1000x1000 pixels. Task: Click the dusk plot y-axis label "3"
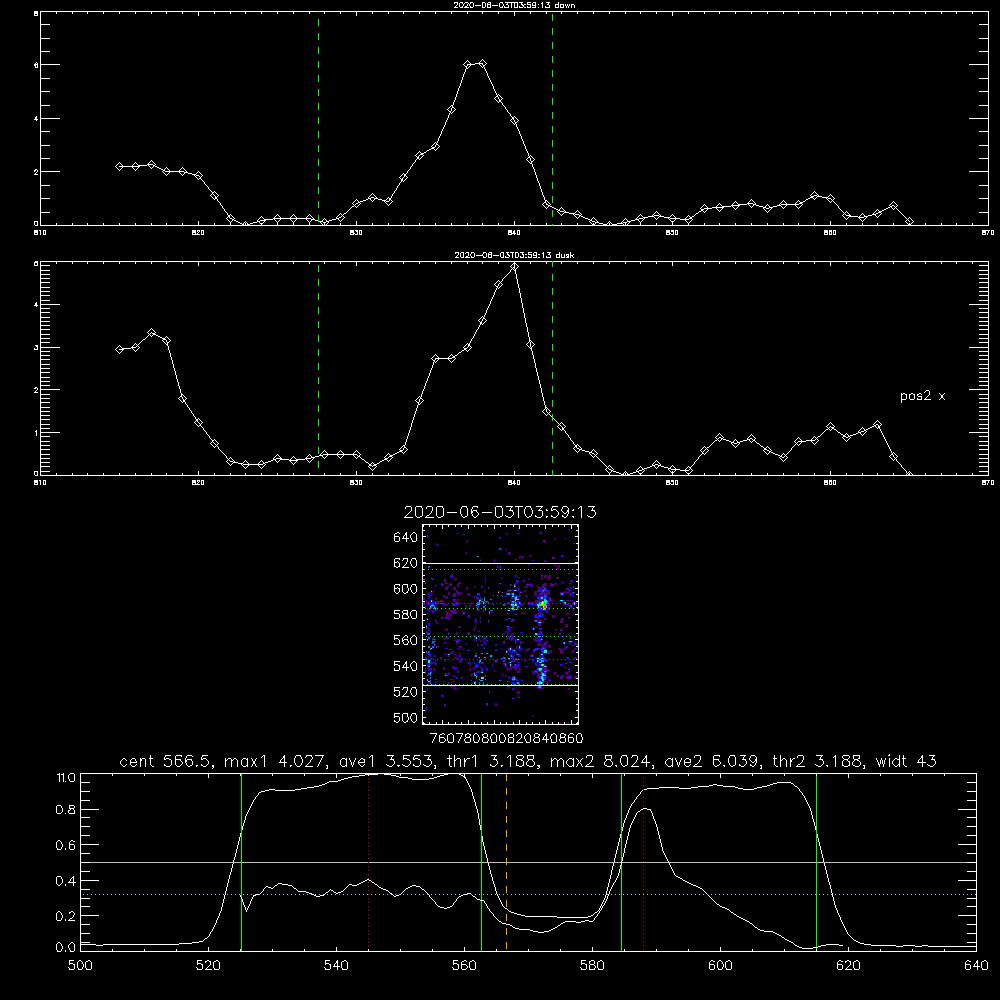(x=36, y=348)
